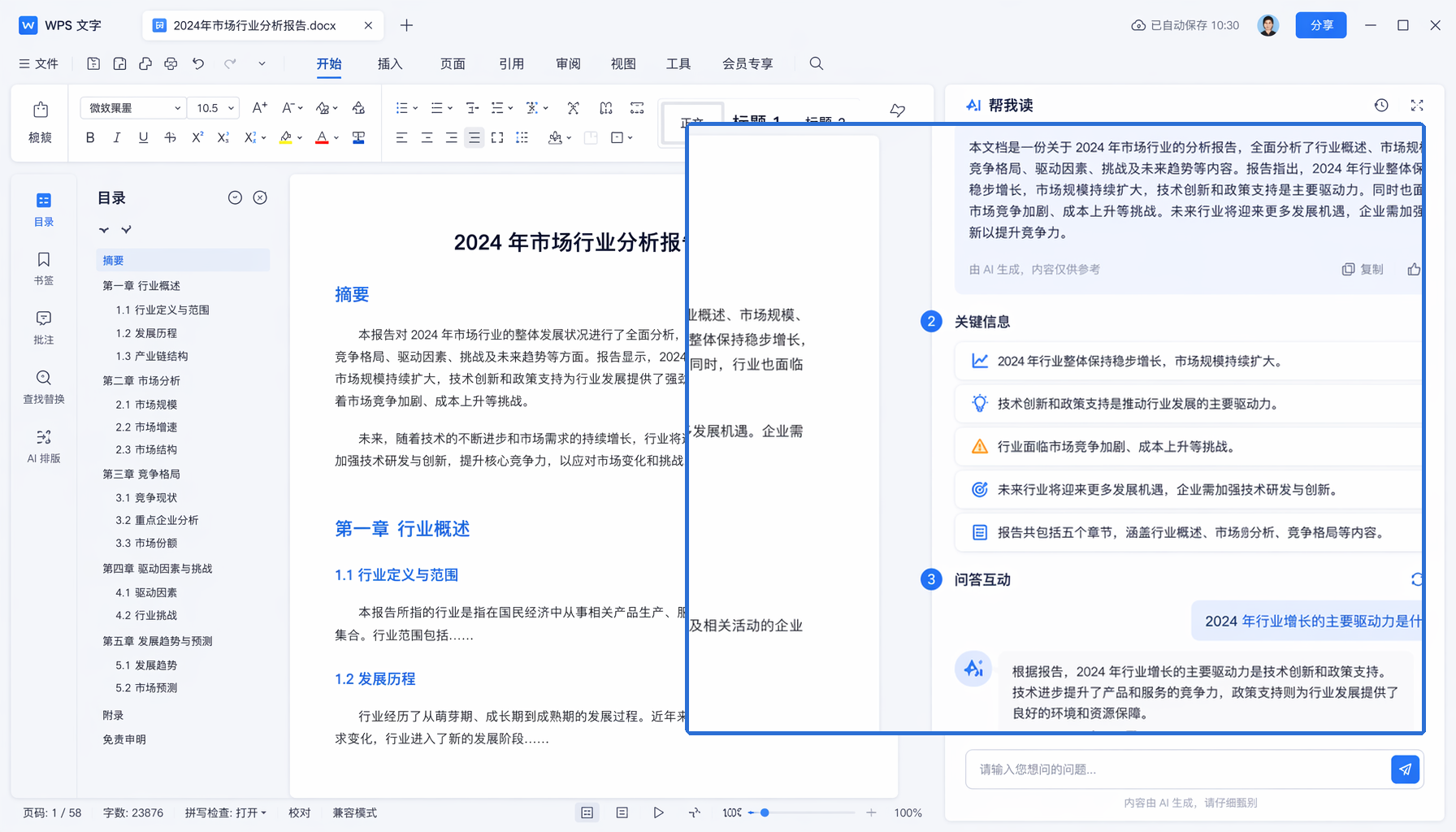Toggle underline formatting
The height and width of the screenshot is (832, 1456).
(x=143, y=138)
